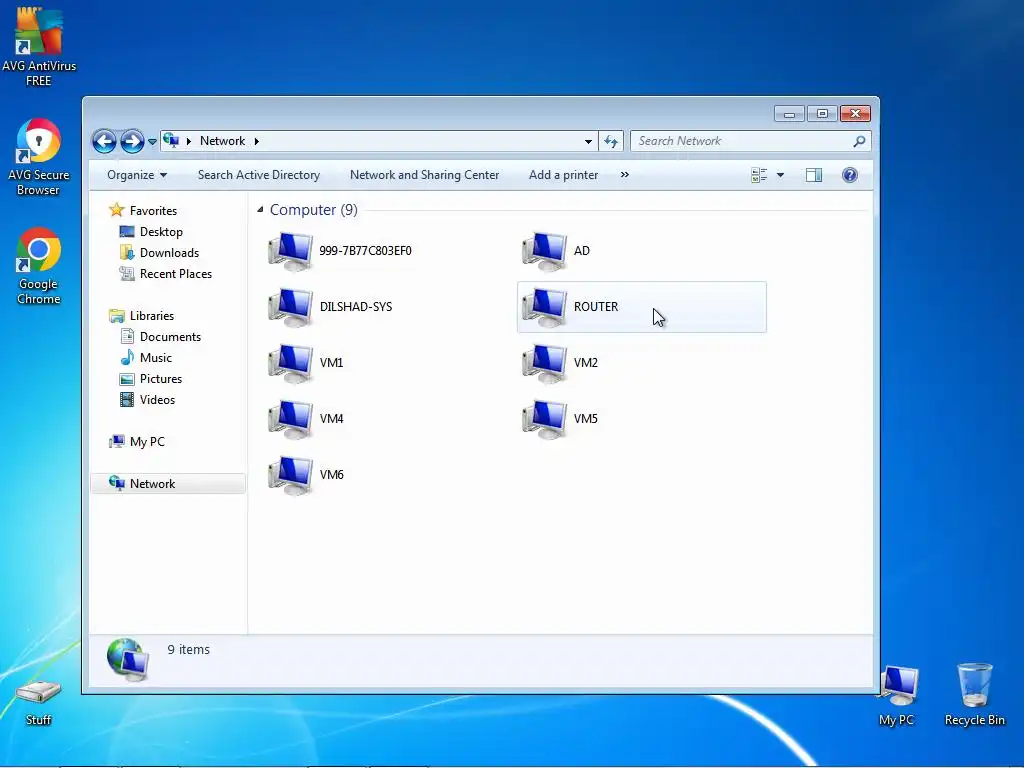Maximize the Network window

[x=822, y=114]
